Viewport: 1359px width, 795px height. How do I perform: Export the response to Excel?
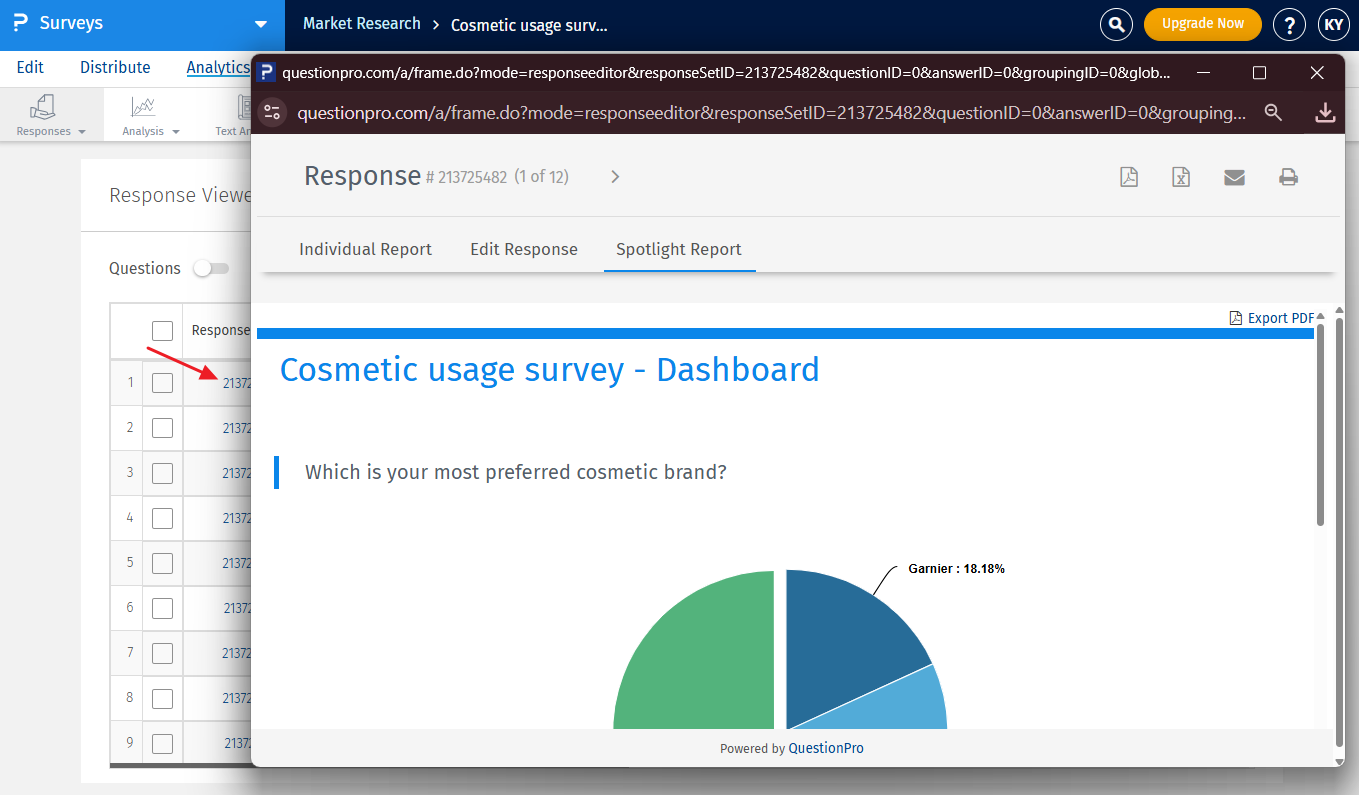pos(1181,177)
